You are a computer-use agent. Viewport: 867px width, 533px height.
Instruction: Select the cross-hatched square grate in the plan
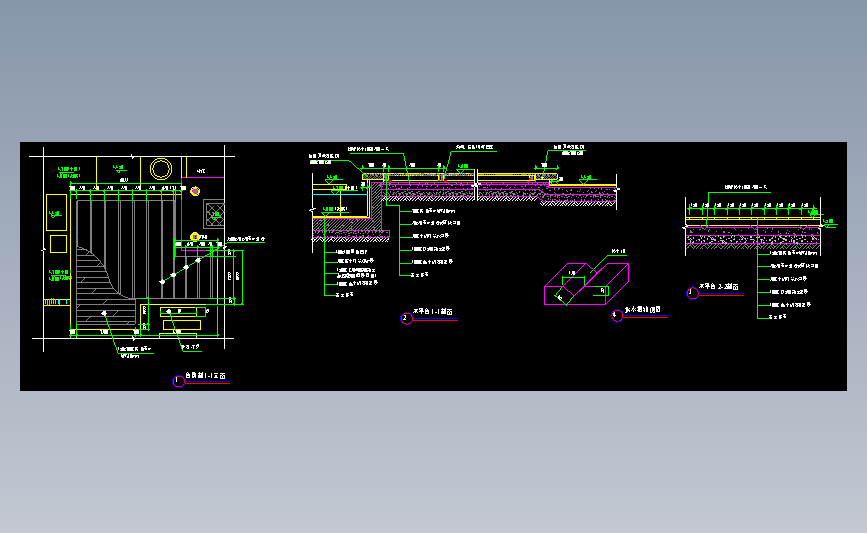tap(215, 214)
